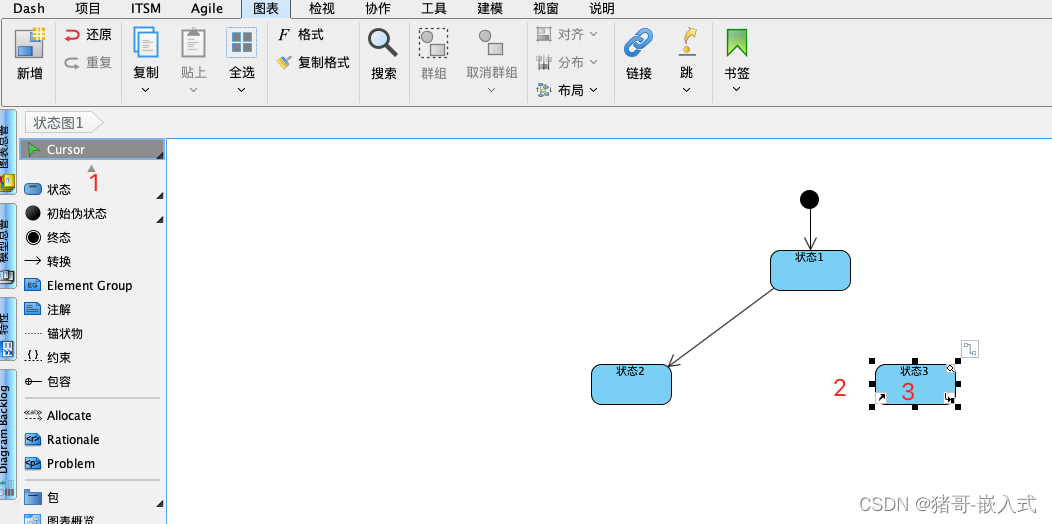Switch to the 建模 tab
The width and height of the screenshot is (1052, 524).
[490, 9]
